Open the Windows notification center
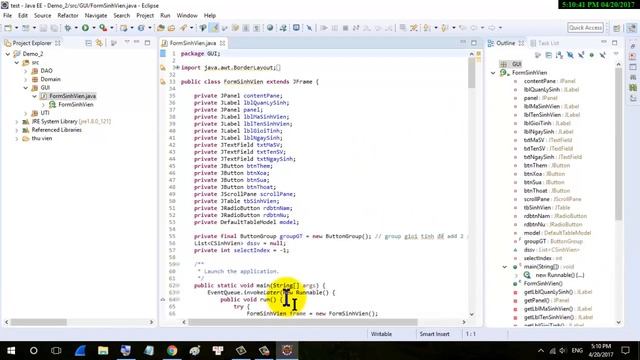Viewport: 640px width, 360px height. pyautogui.click(x=626, y=350)
